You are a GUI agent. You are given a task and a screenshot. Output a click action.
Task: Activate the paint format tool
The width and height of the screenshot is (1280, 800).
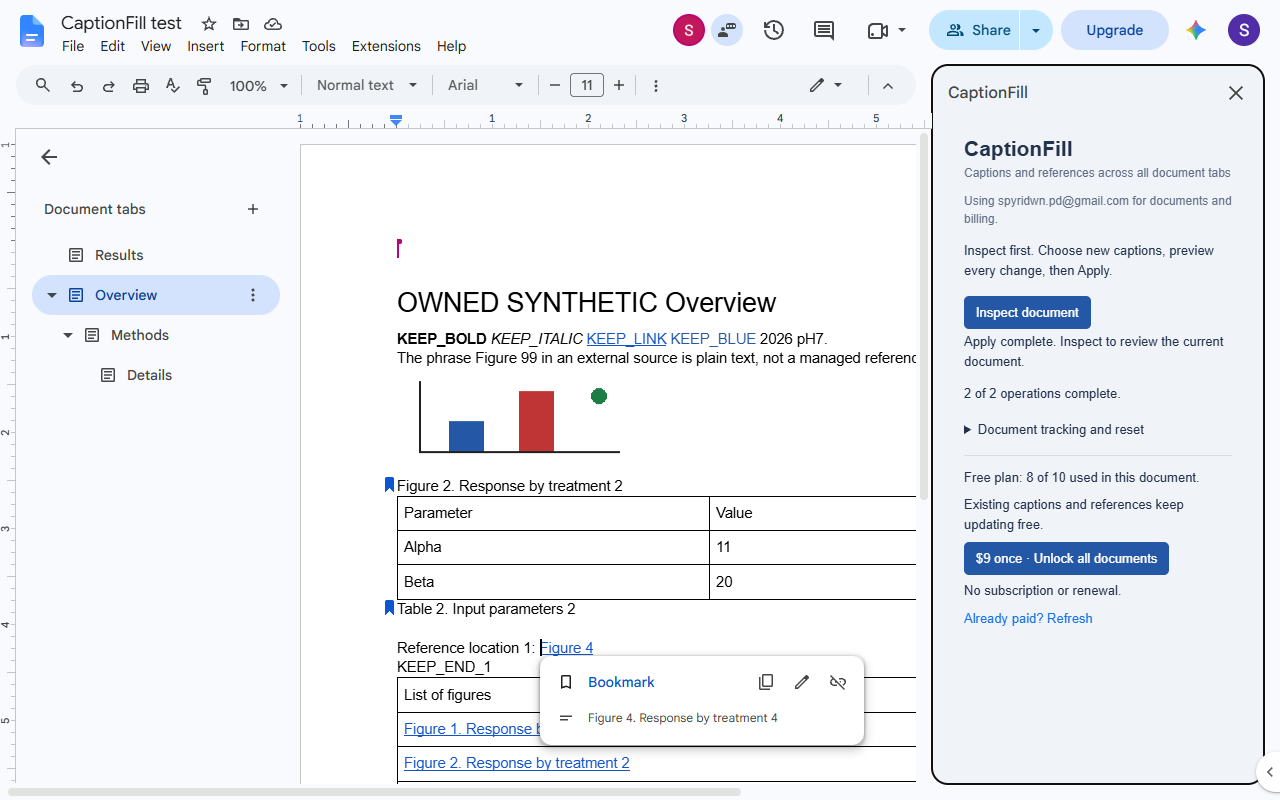pyautogui.click(x=204, y=86)
